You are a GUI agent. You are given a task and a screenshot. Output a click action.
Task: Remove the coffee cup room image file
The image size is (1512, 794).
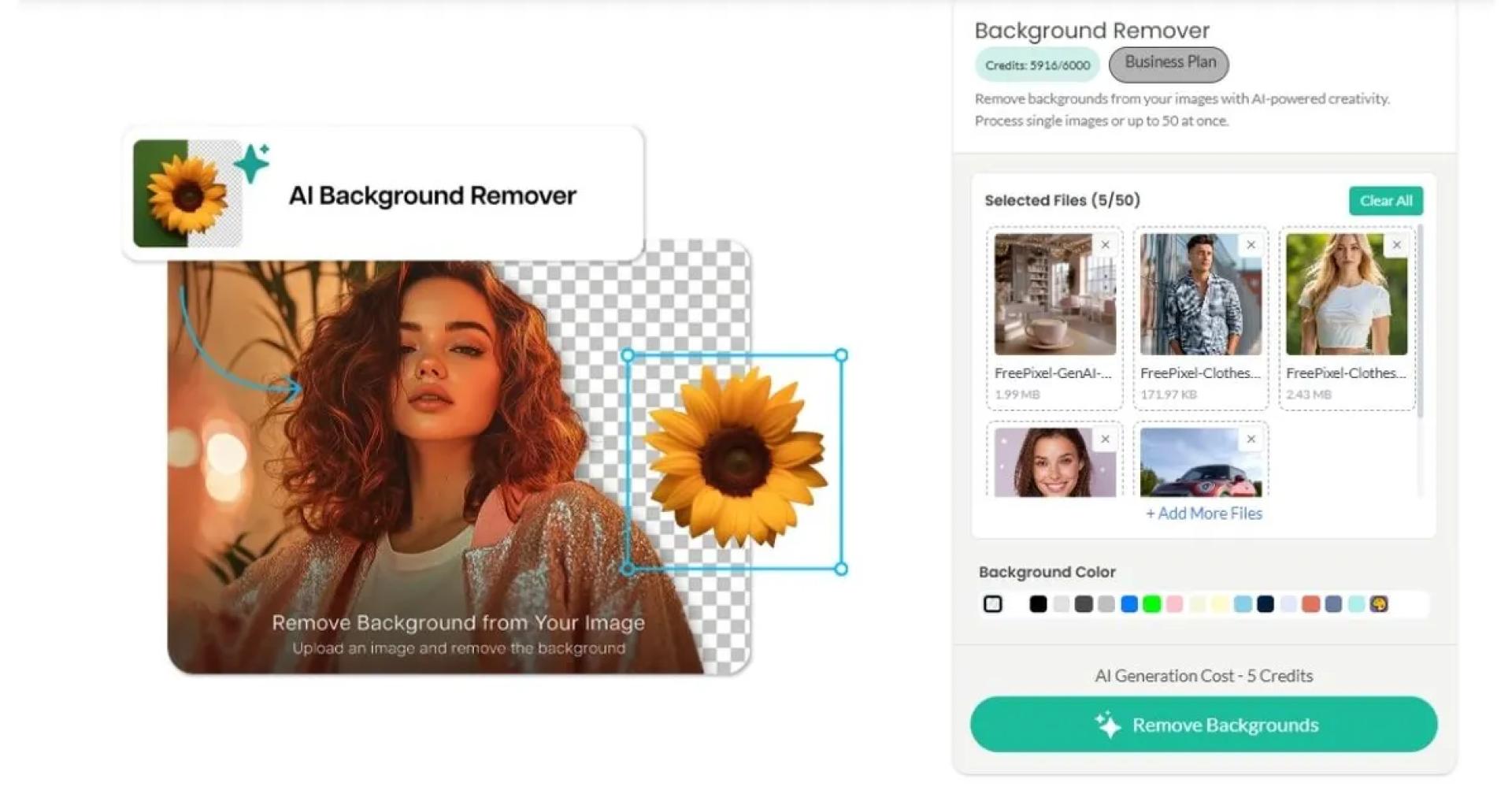[1105, 245]
